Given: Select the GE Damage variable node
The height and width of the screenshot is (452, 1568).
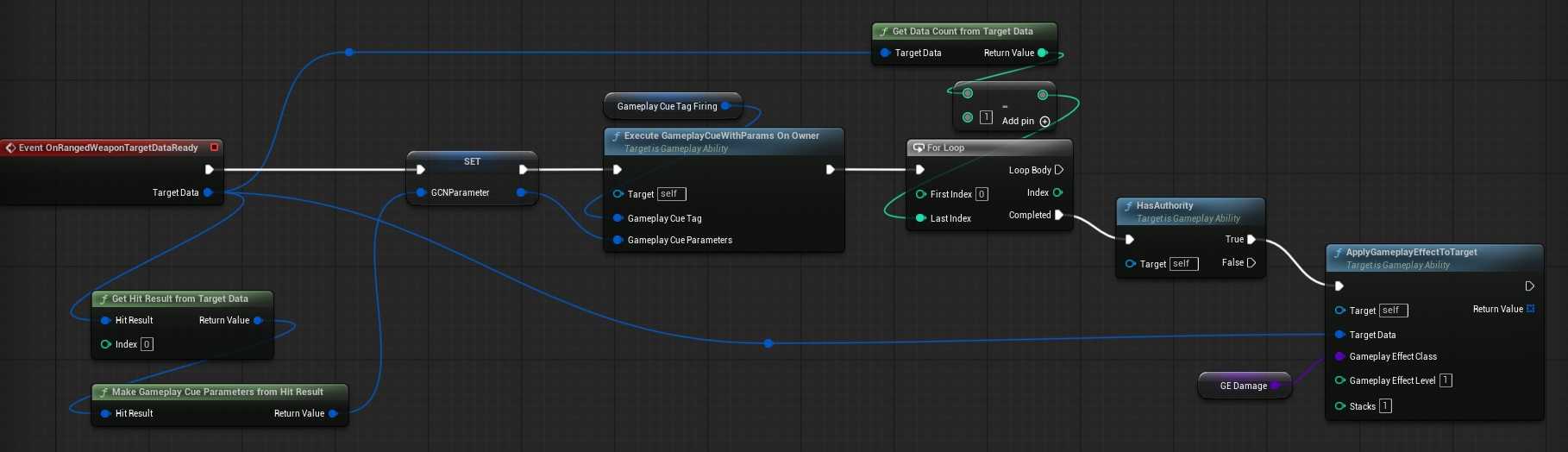Looking at the screenshot, I should (1242, 386).
